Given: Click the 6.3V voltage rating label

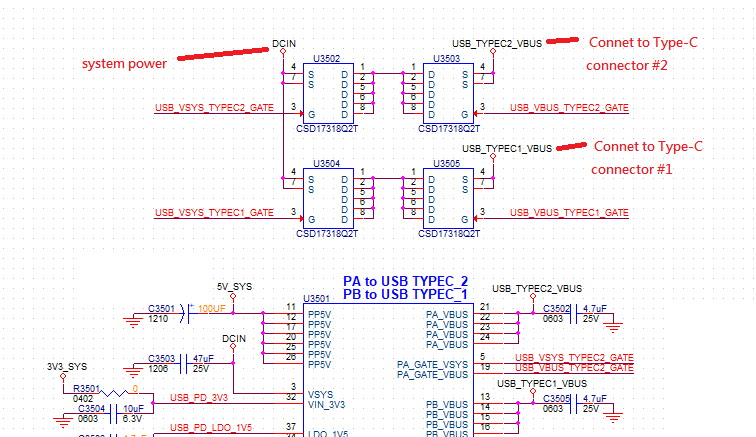Looking at the screenshot, I should click(133, 419).
